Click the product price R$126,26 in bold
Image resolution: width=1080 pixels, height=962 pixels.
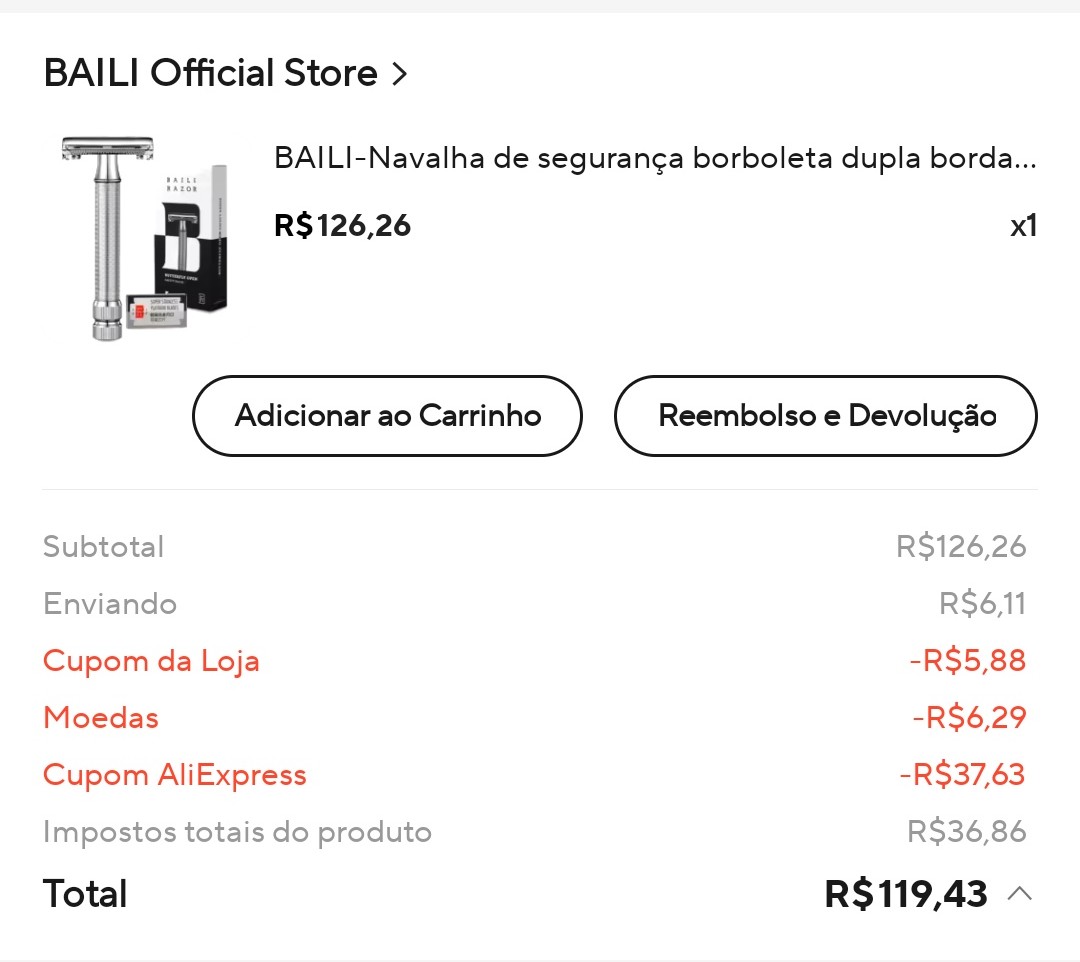click(342, 225)
